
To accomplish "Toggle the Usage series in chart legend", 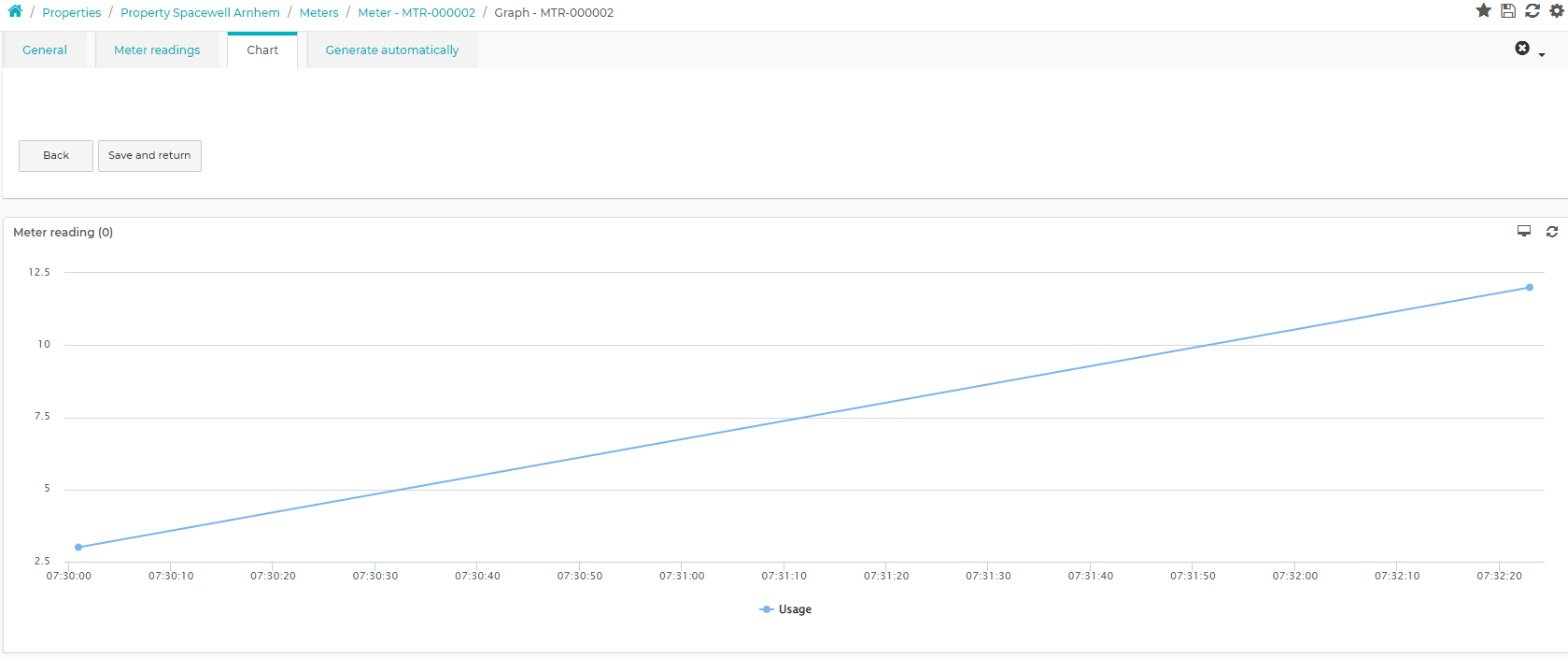I will (x=785, y=609).
